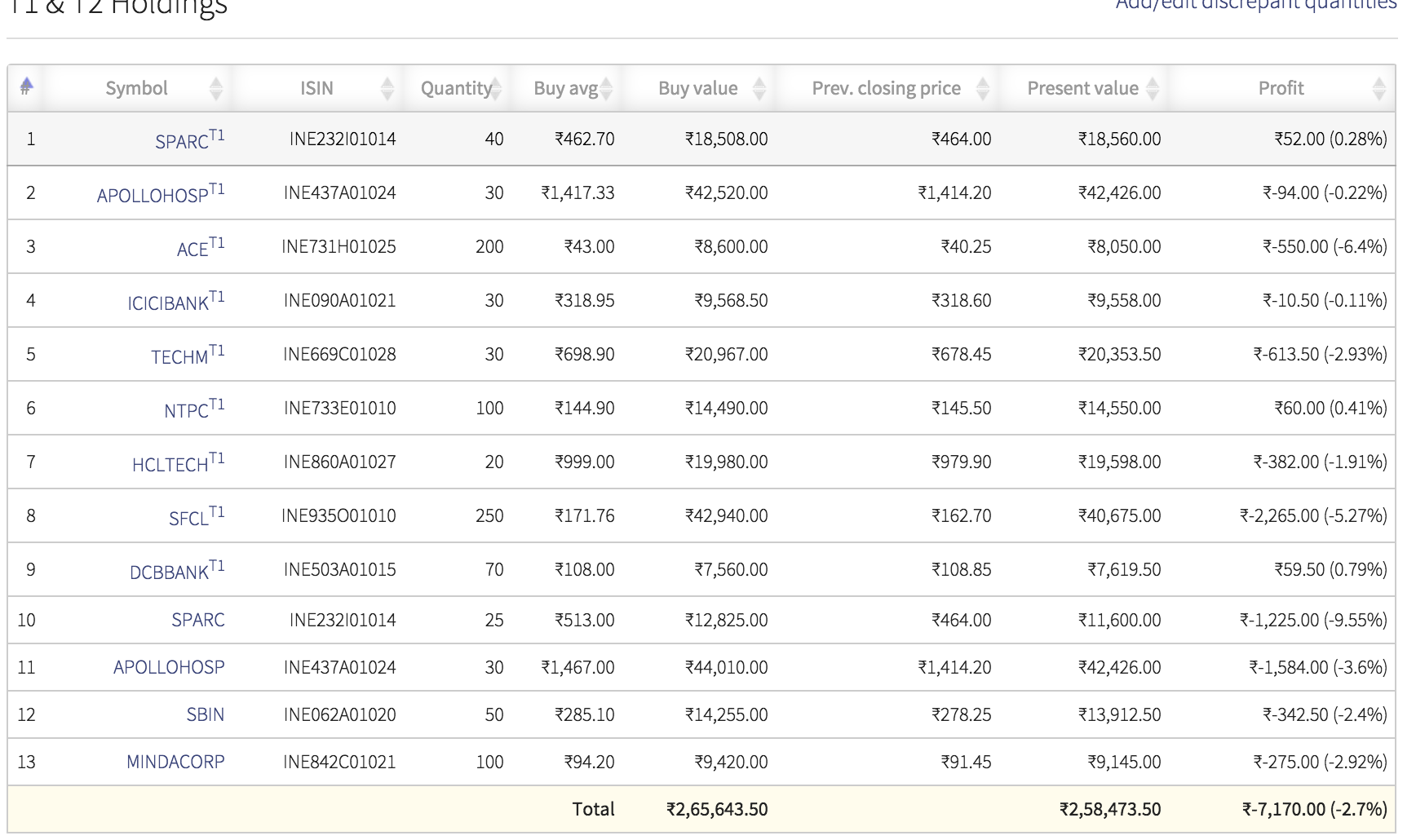
Task: Select ISIN INE935O01010 cell
Action: [339, 515]
